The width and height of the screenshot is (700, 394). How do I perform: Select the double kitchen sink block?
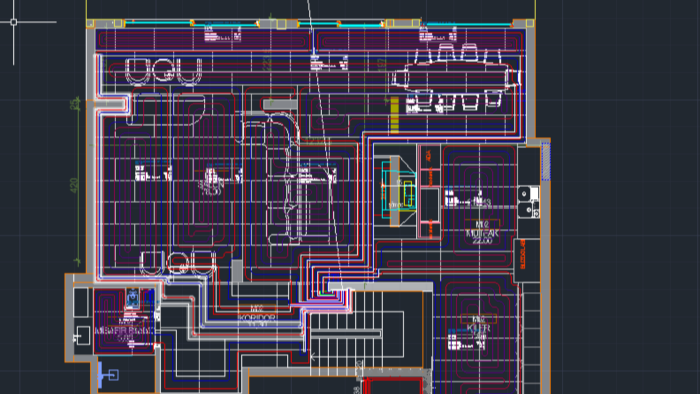tap(529, 202)
